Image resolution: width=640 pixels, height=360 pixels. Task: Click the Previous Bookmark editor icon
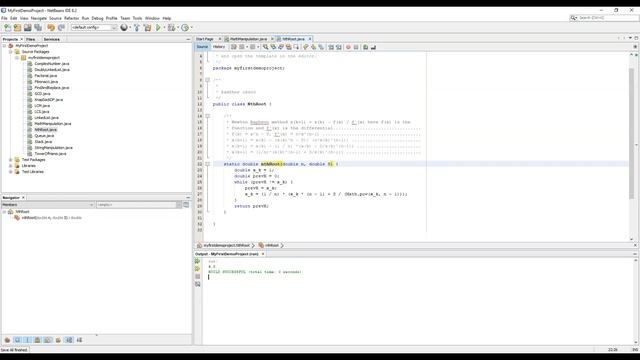[x=305, y=47]
